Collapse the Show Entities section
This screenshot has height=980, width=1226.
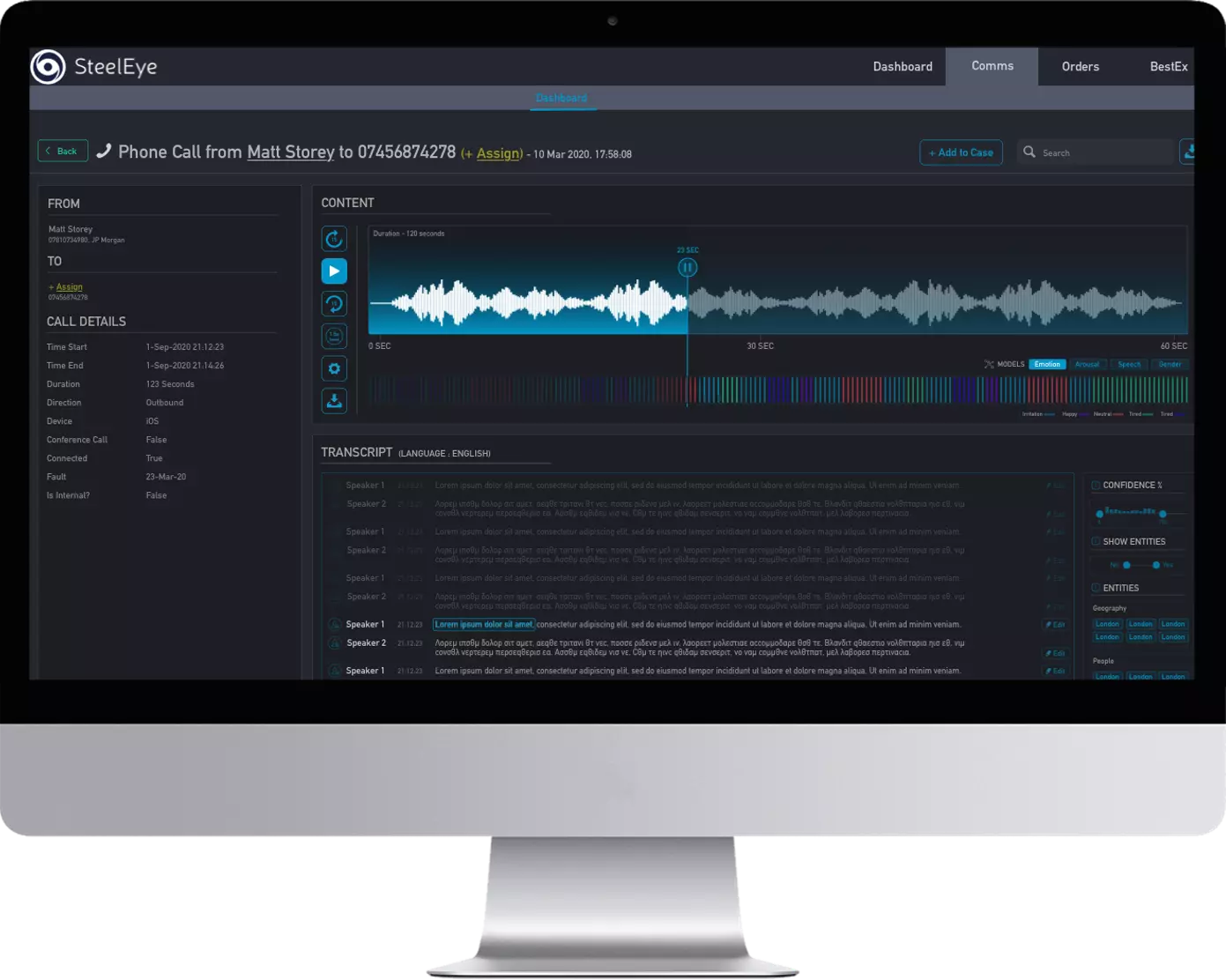click(x=1096, y=542)
